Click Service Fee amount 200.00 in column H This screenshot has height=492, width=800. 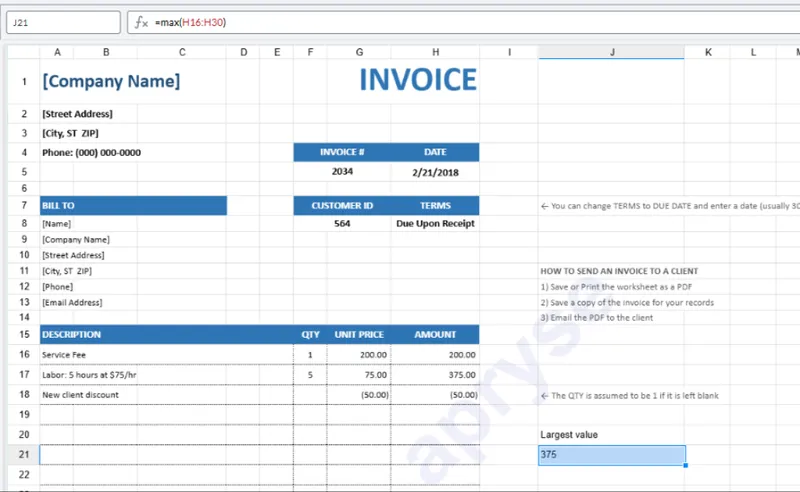[435, 355]
